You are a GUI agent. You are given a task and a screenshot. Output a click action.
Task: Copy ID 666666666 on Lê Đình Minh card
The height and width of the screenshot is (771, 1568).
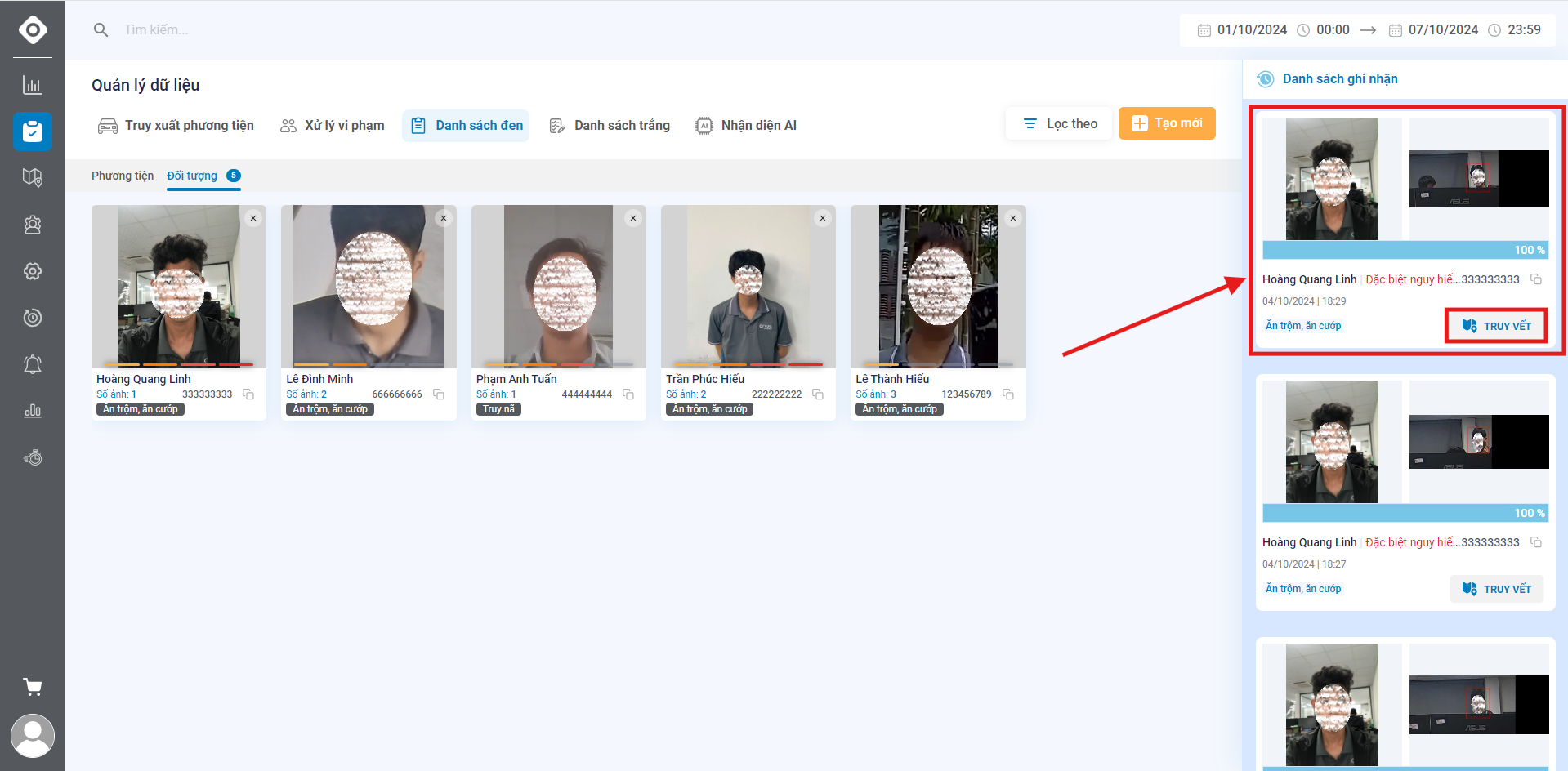[439, 394]
